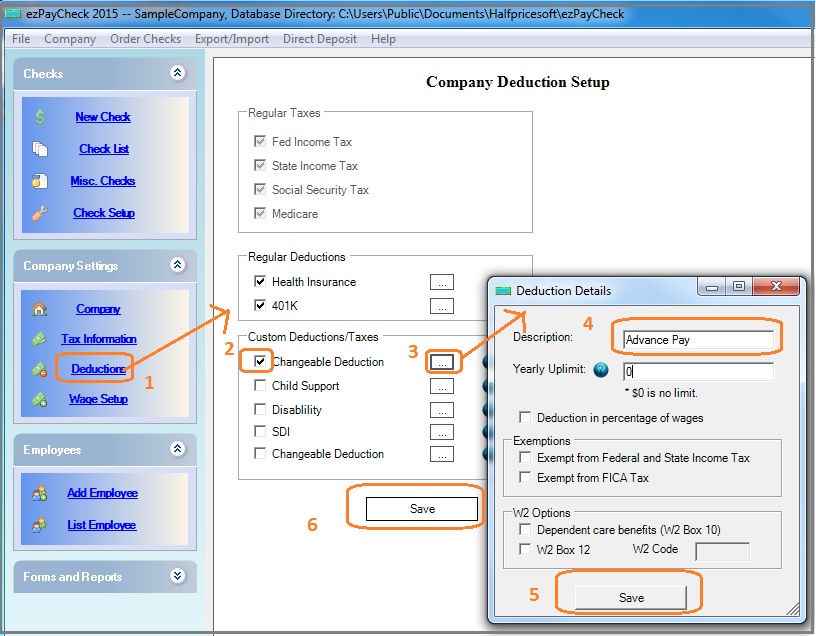Click the Check Setup wrench icon
This screenshot has height=636, width=816.
click(40, 213)
